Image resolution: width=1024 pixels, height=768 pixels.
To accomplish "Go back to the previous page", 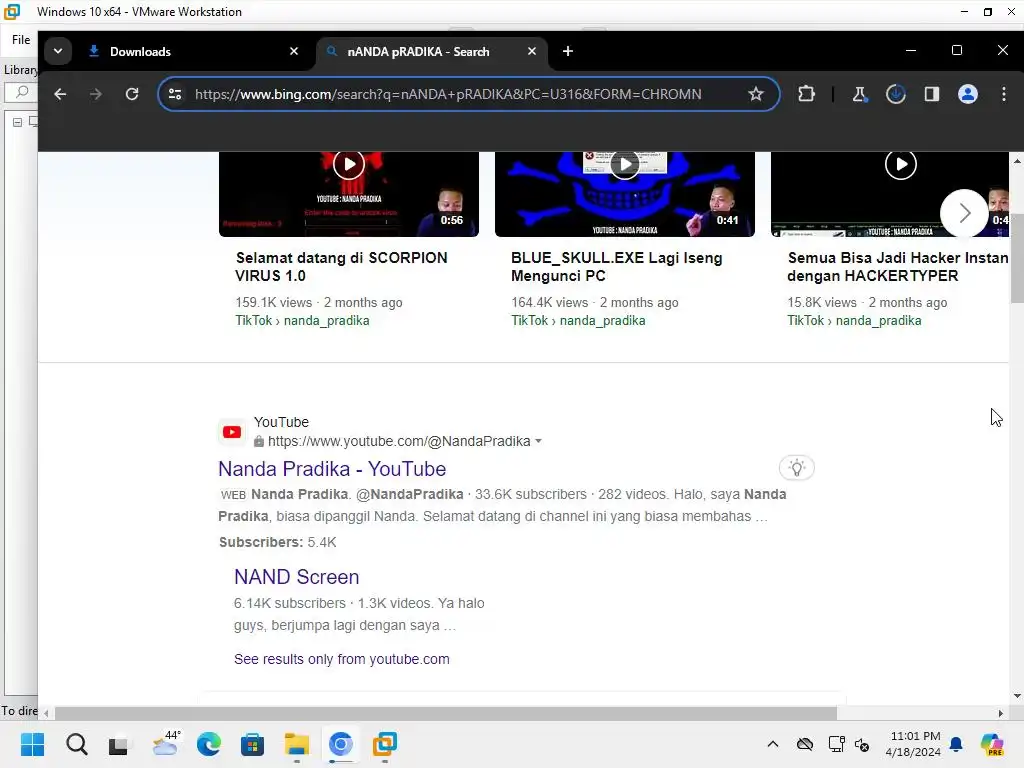I will [x=60, y=94].
